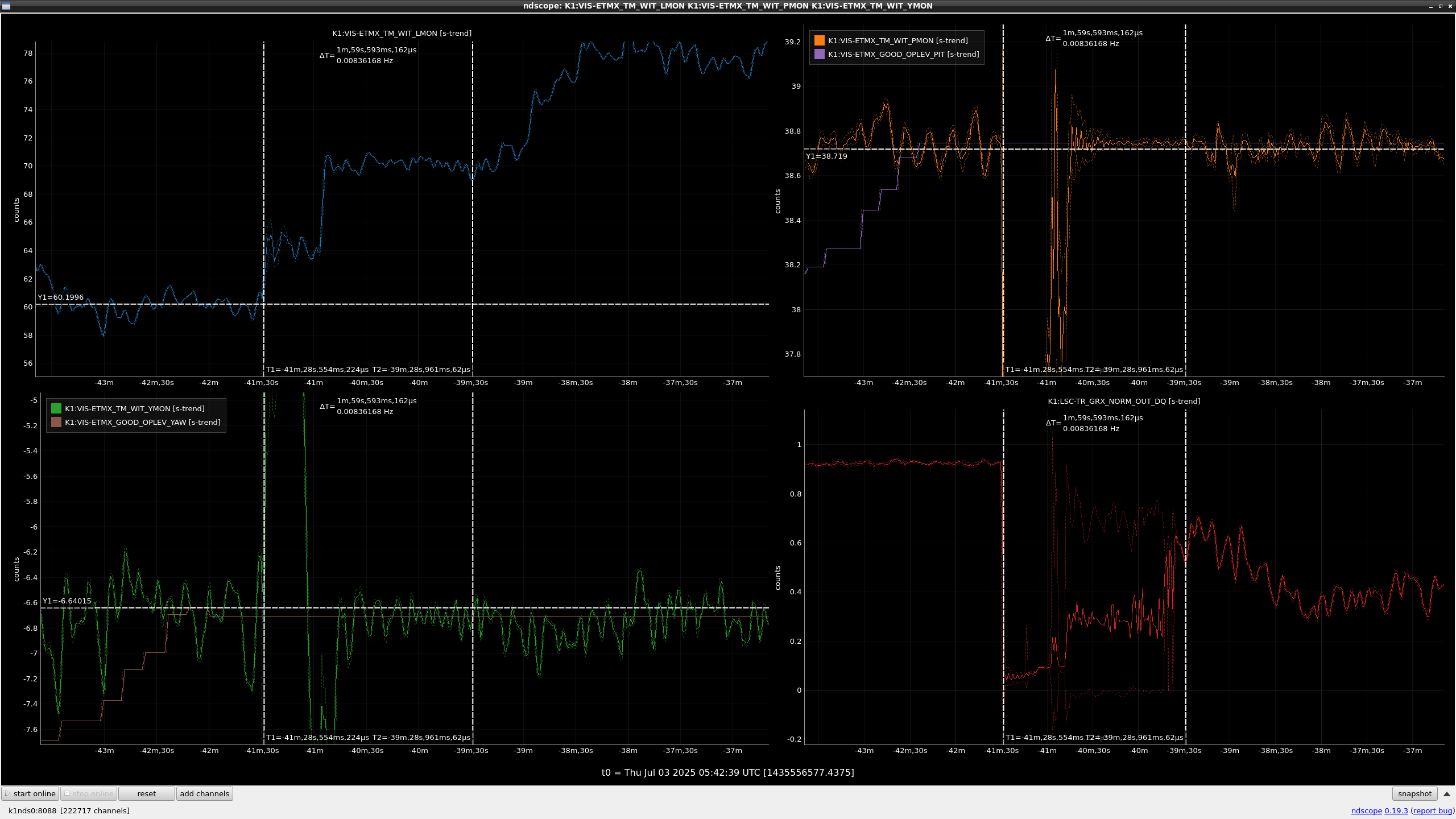Select K1:VIS-ETMX_TM_WIT_PMON legend label
Screen dimensions: 1456x819
[x=898, y=40]
